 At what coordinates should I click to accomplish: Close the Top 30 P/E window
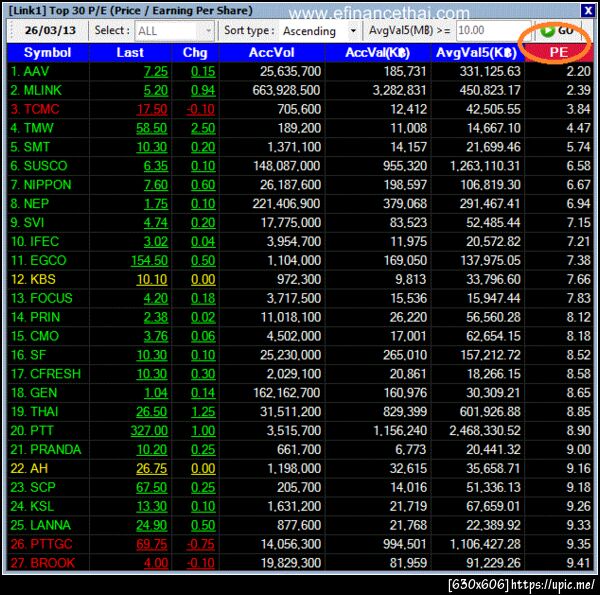pyautogui.click(x=587, y=10)
